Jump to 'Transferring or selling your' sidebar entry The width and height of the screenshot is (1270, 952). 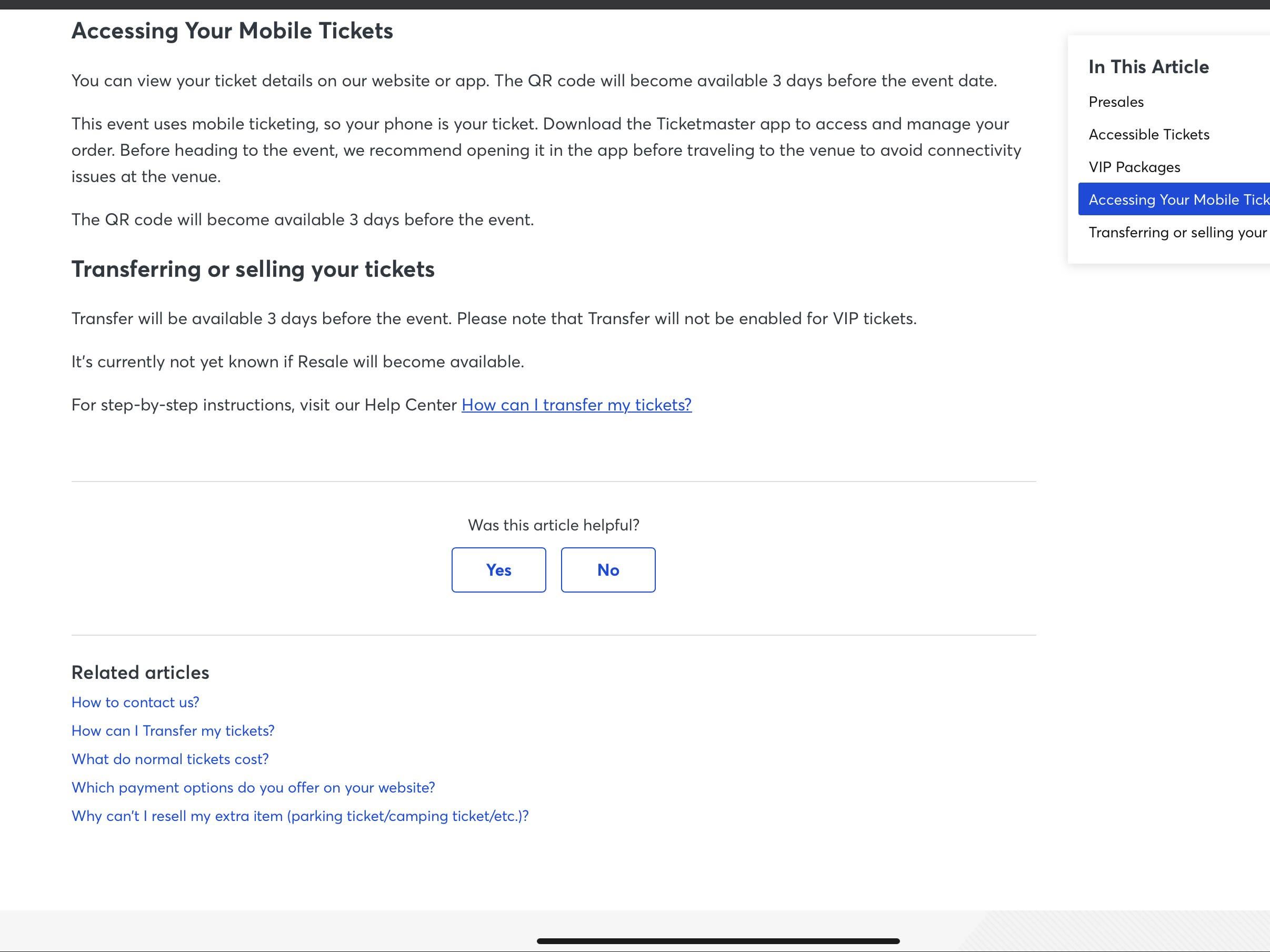click(x=1177, y=232)
